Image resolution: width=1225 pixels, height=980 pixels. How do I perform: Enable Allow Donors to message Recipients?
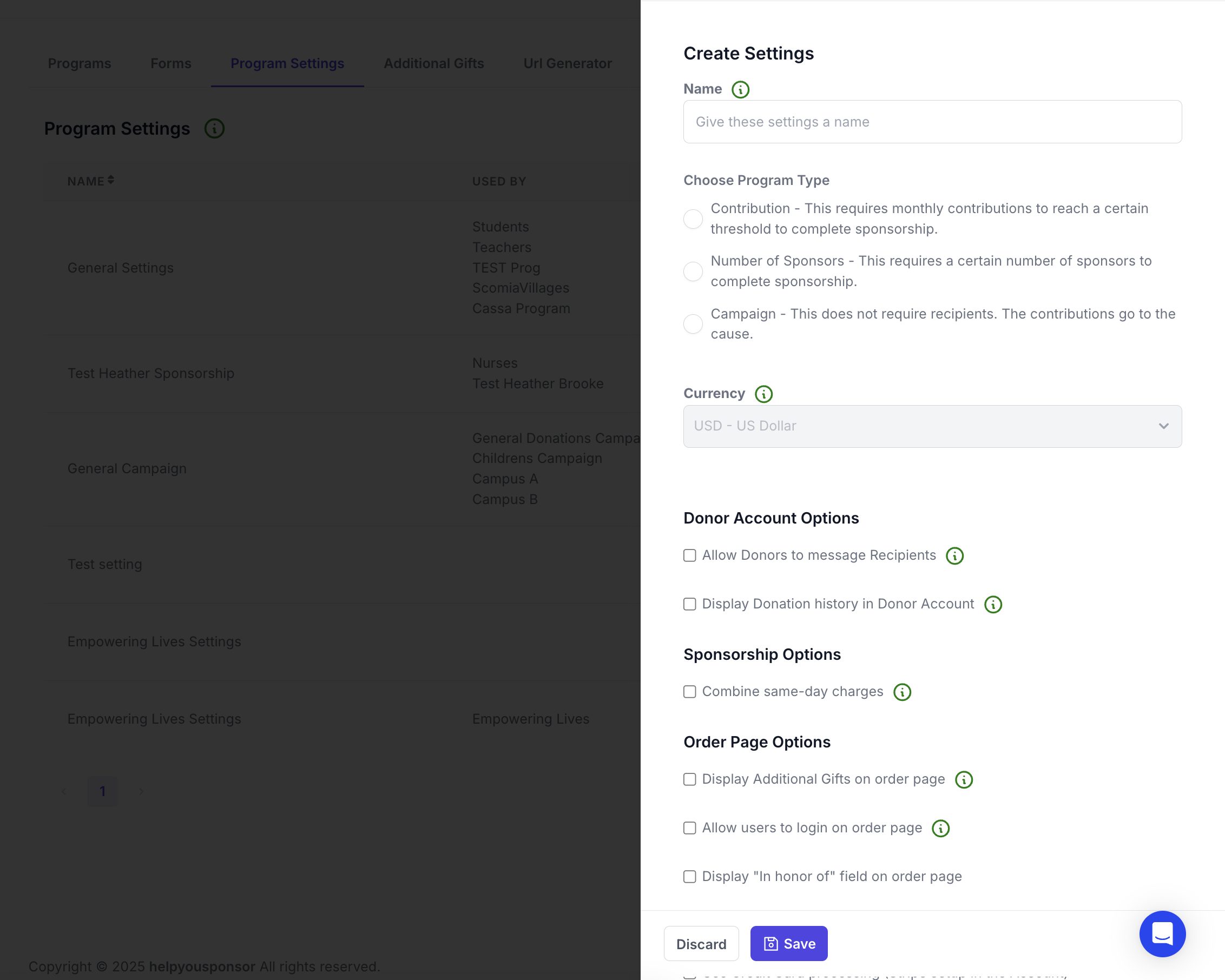(x=689, y=556)
